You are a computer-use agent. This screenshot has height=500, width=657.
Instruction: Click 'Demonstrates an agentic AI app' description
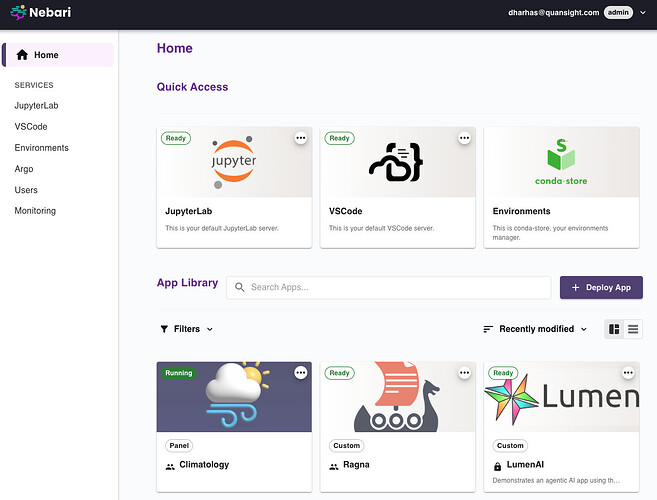tap(556, 480)
